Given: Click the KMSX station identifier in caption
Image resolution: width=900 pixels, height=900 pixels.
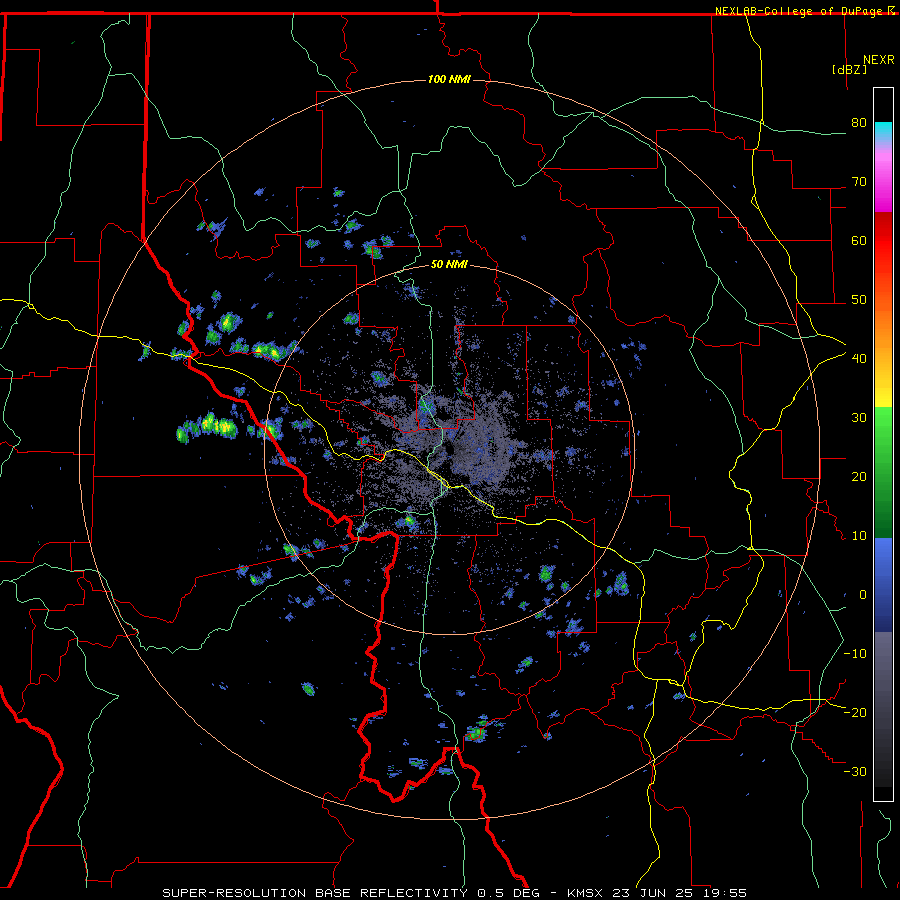Looking at the screenshot, I should pos(585,893).
